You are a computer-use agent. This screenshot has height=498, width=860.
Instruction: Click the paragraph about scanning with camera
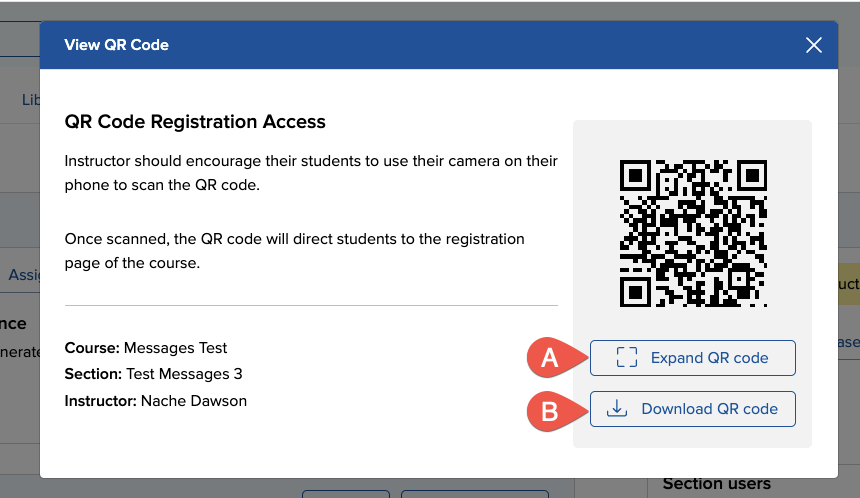311,172
